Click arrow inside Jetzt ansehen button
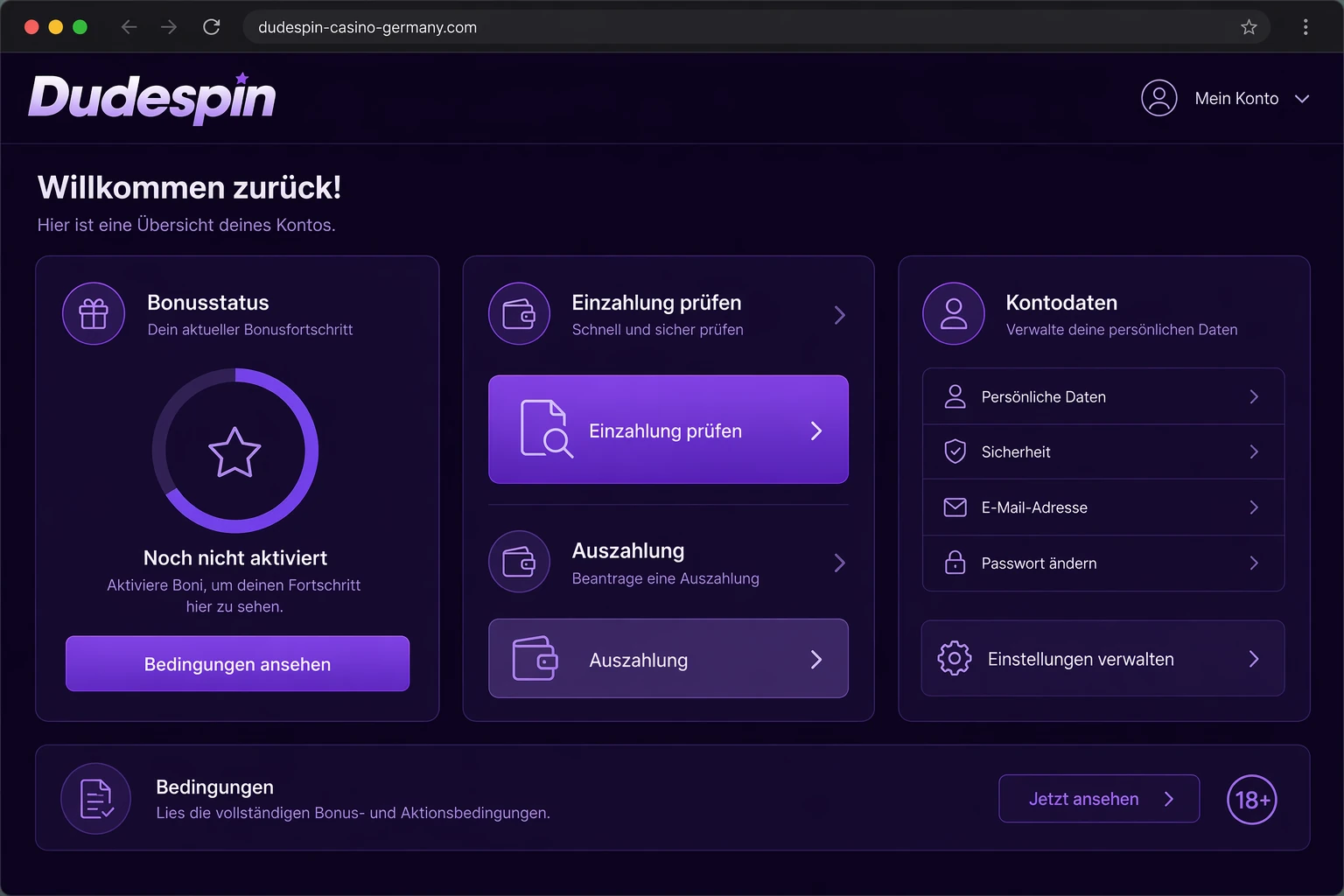 point(1169,799)
